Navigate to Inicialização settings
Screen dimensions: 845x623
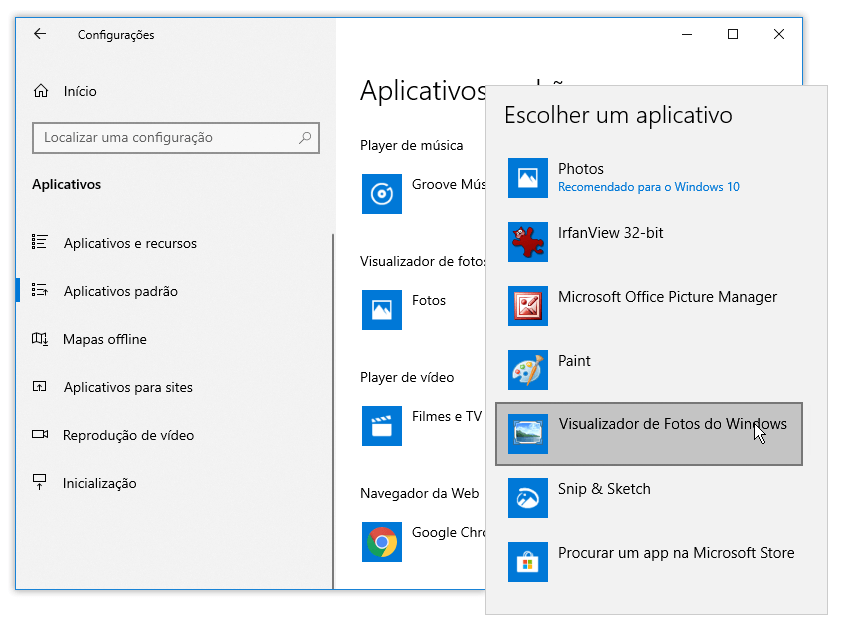(x=100, y=483)
